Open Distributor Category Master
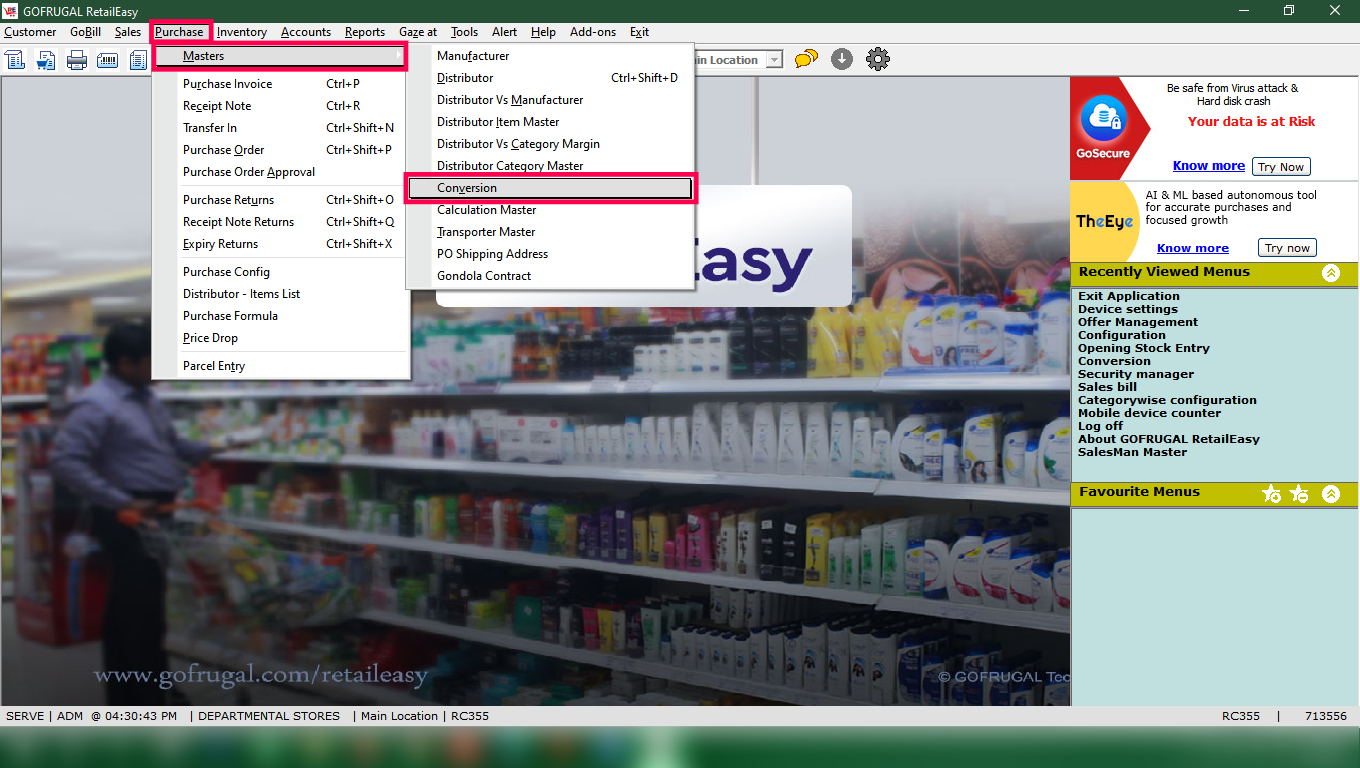 tap(550, 166)
